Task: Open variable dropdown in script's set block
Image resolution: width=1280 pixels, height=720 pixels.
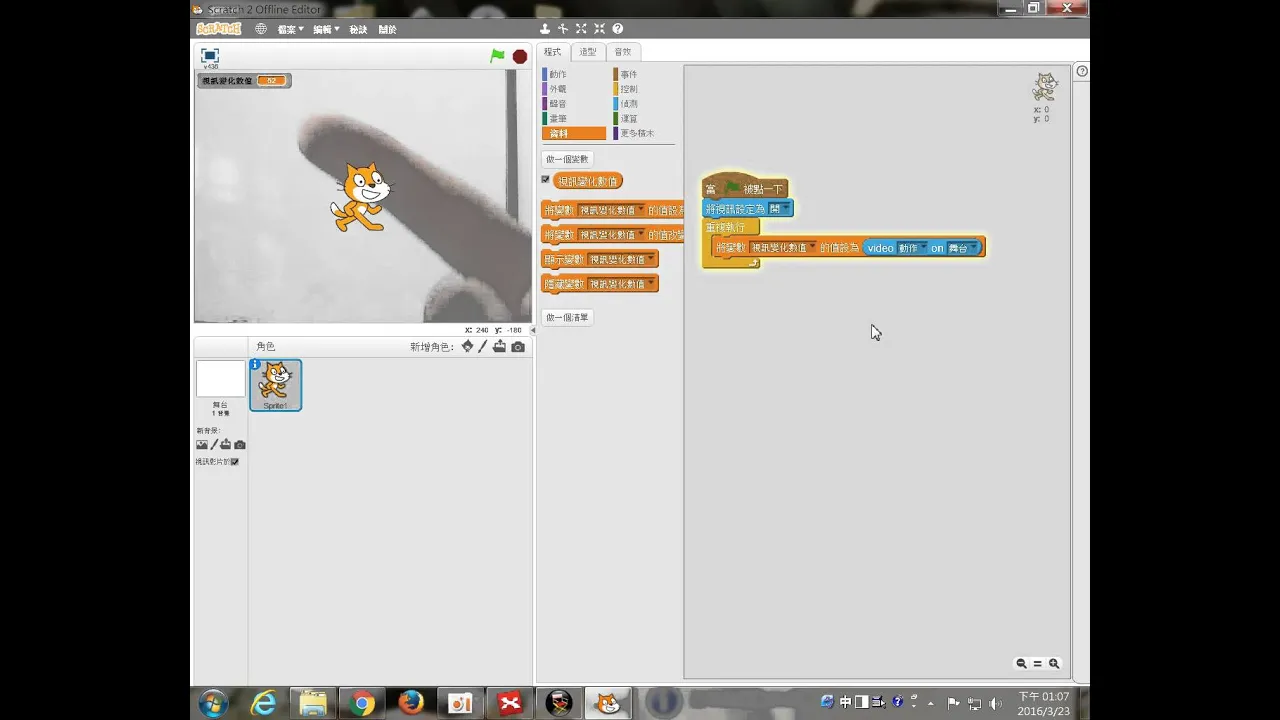Action: 784,247
